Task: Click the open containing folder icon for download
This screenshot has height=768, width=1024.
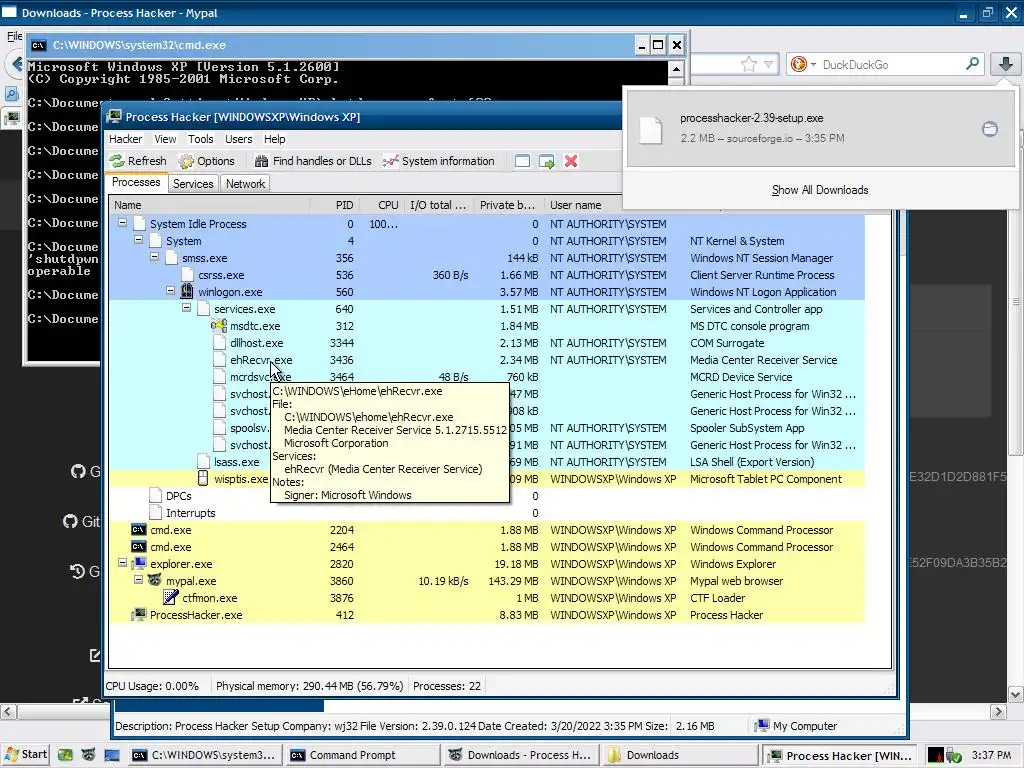Action: pos(990,129)
